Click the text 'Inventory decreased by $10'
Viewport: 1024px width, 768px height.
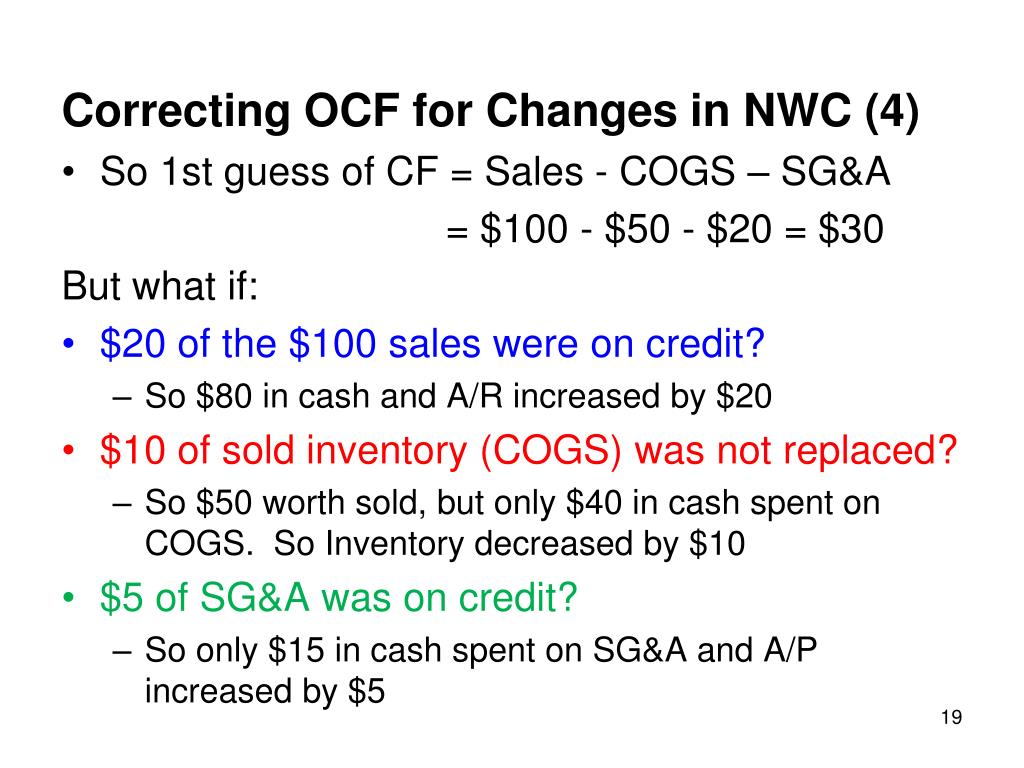click(535, 543)
